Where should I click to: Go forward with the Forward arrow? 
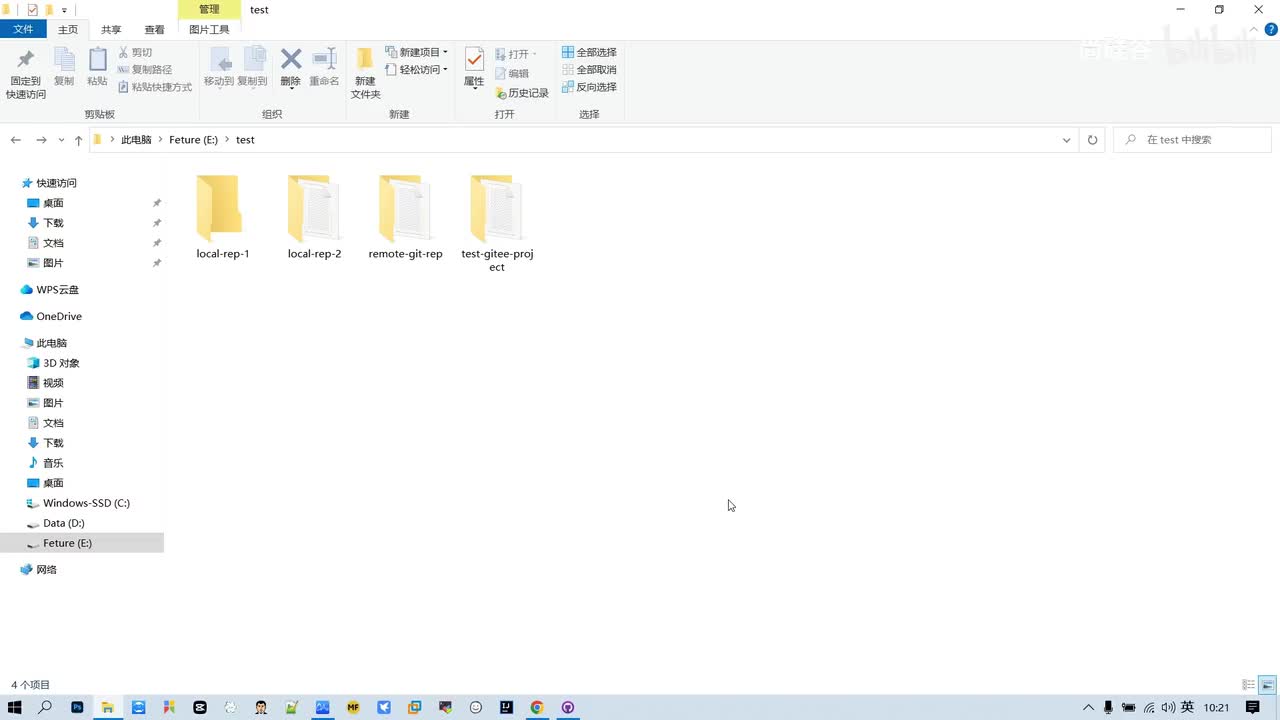click(41, 140)
